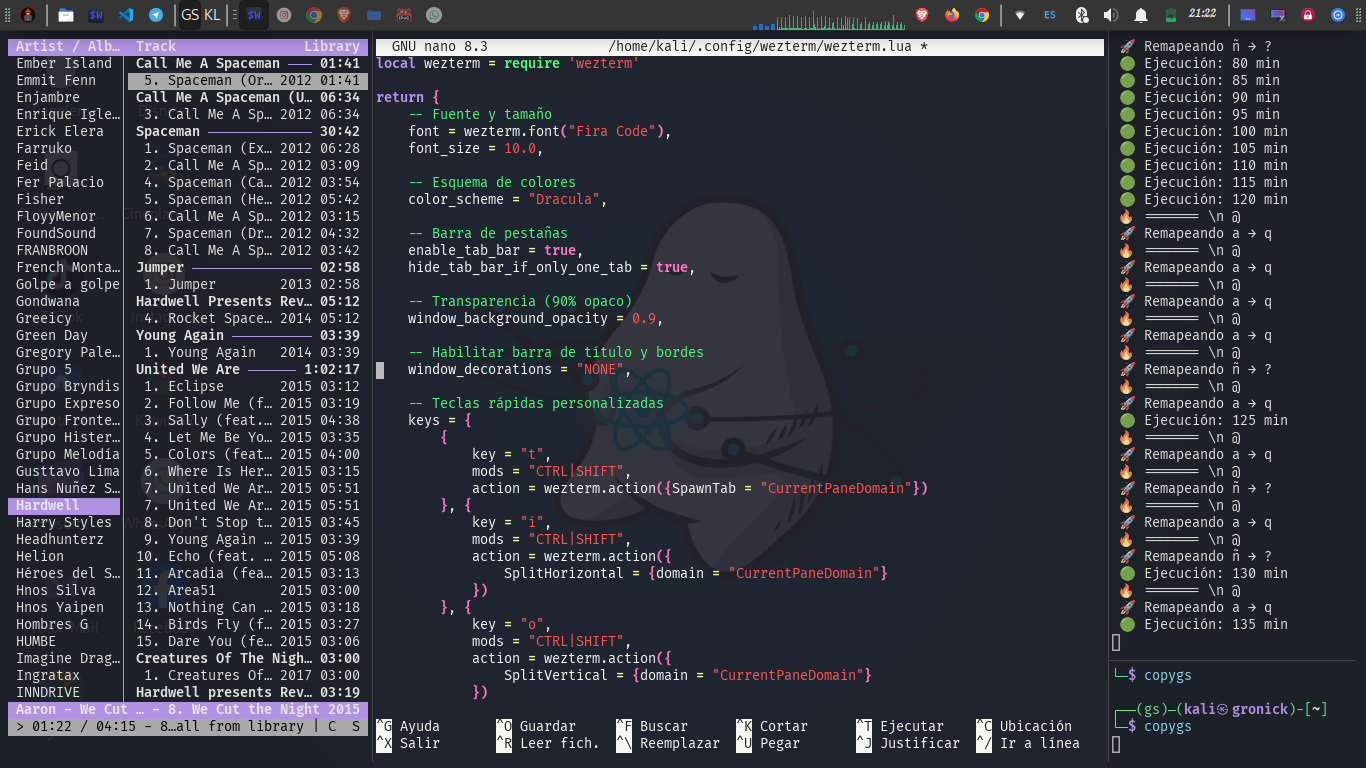Toggle the S shuffle flag in cmus

[x=356, y=727]
